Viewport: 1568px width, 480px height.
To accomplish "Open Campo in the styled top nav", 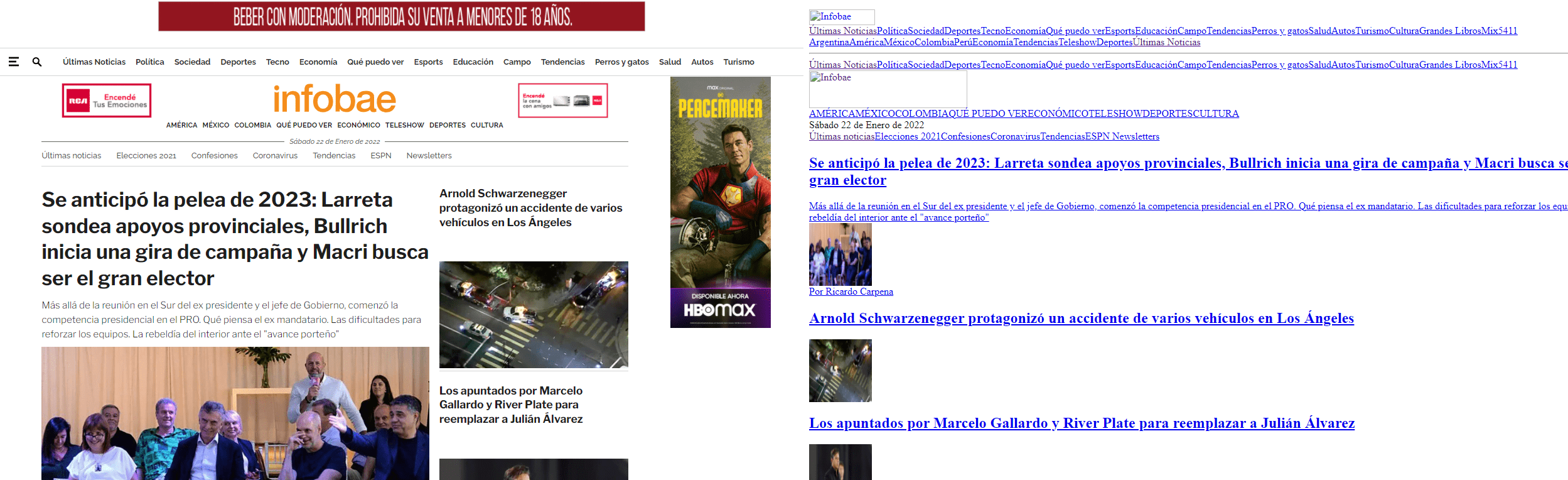I will pos(517,62).
